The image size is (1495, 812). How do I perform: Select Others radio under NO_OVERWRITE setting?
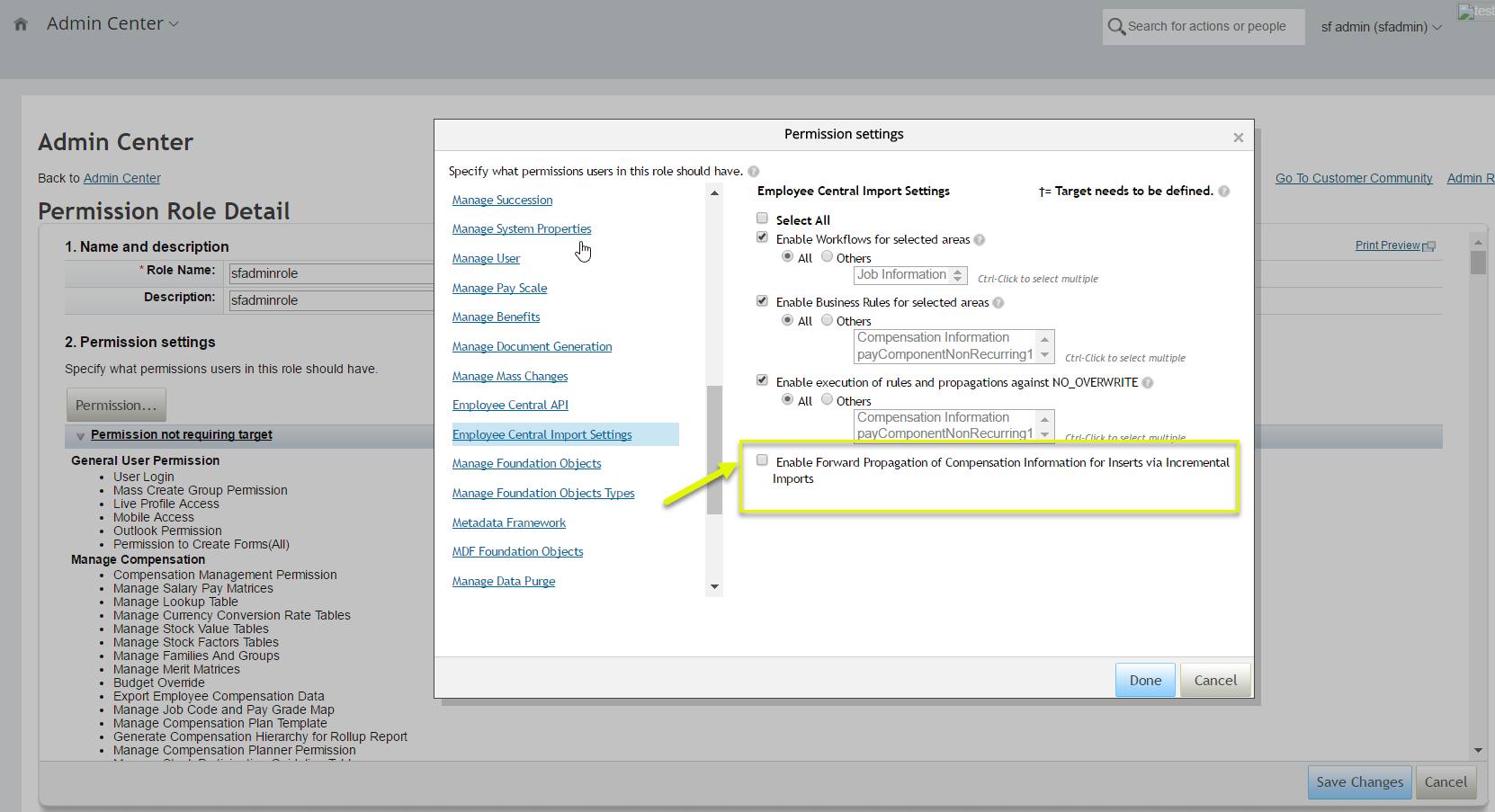(828, 399)
